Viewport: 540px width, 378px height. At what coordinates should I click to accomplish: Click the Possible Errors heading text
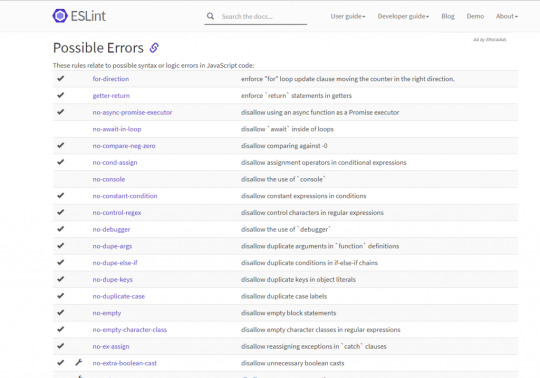[x=98, y=48]
